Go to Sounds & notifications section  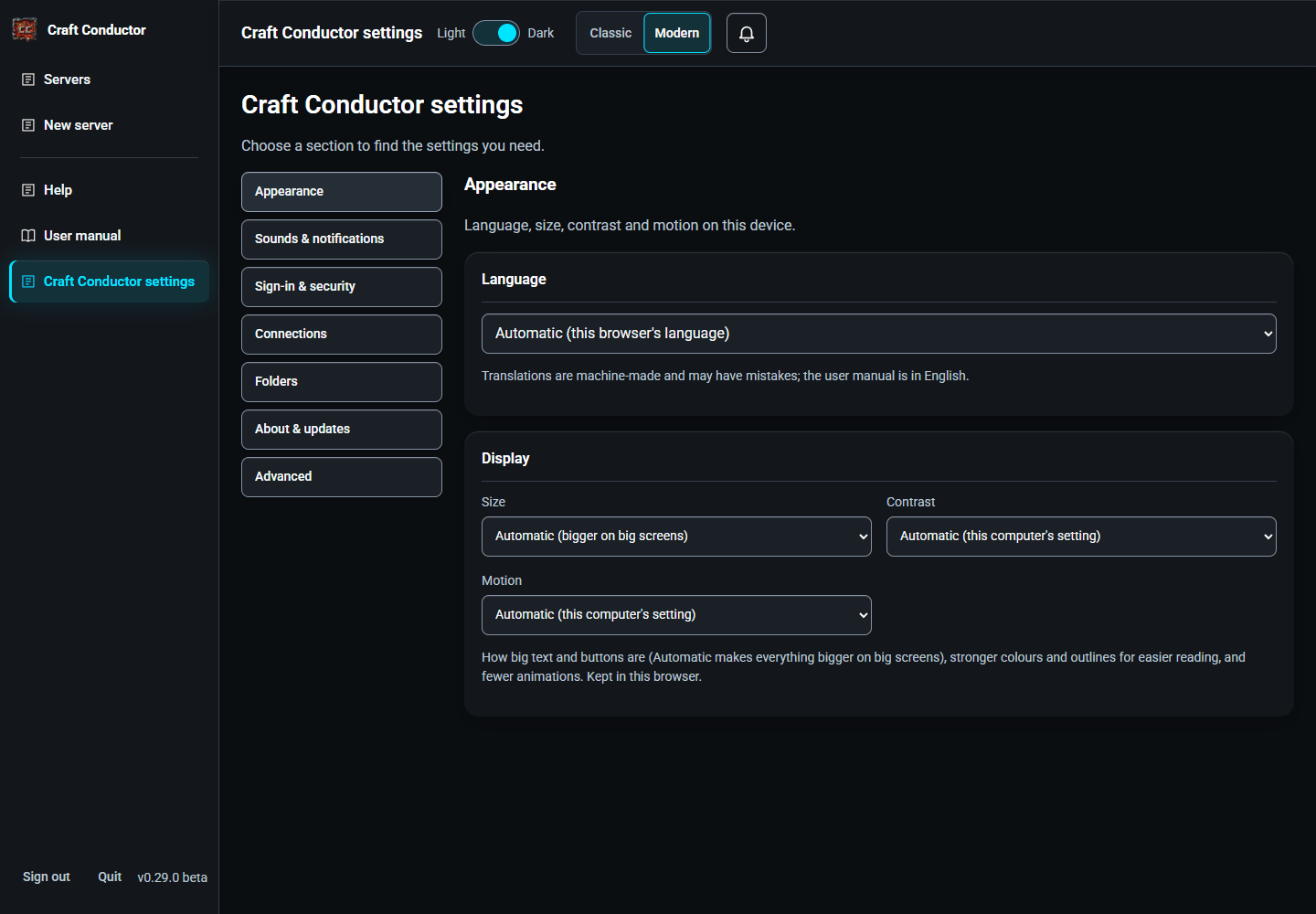[342, 239]
